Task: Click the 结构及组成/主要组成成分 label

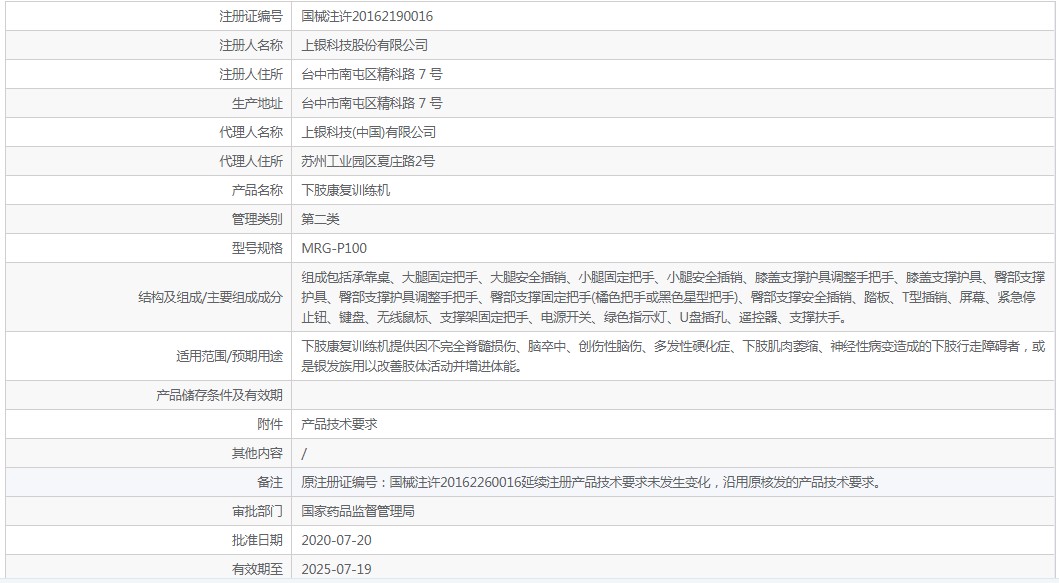Action: click(x=211, y=297)
